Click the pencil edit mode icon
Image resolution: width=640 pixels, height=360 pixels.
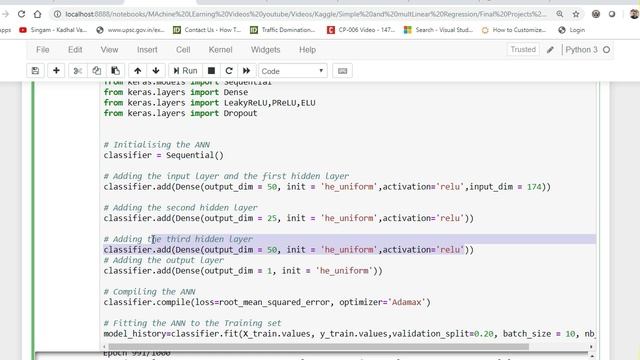click(550, 50)
